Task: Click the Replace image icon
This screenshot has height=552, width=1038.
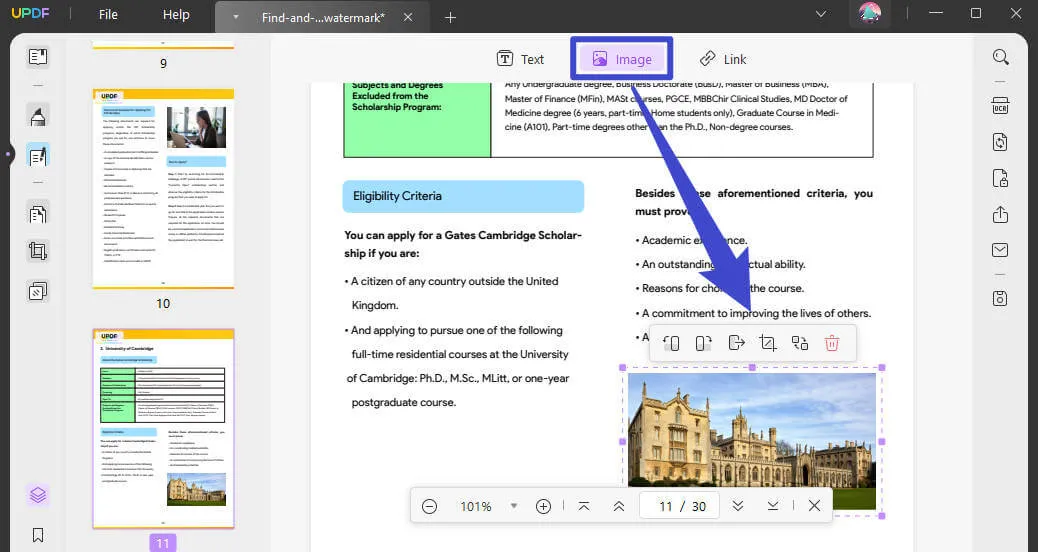Action: tap(799, 343)
